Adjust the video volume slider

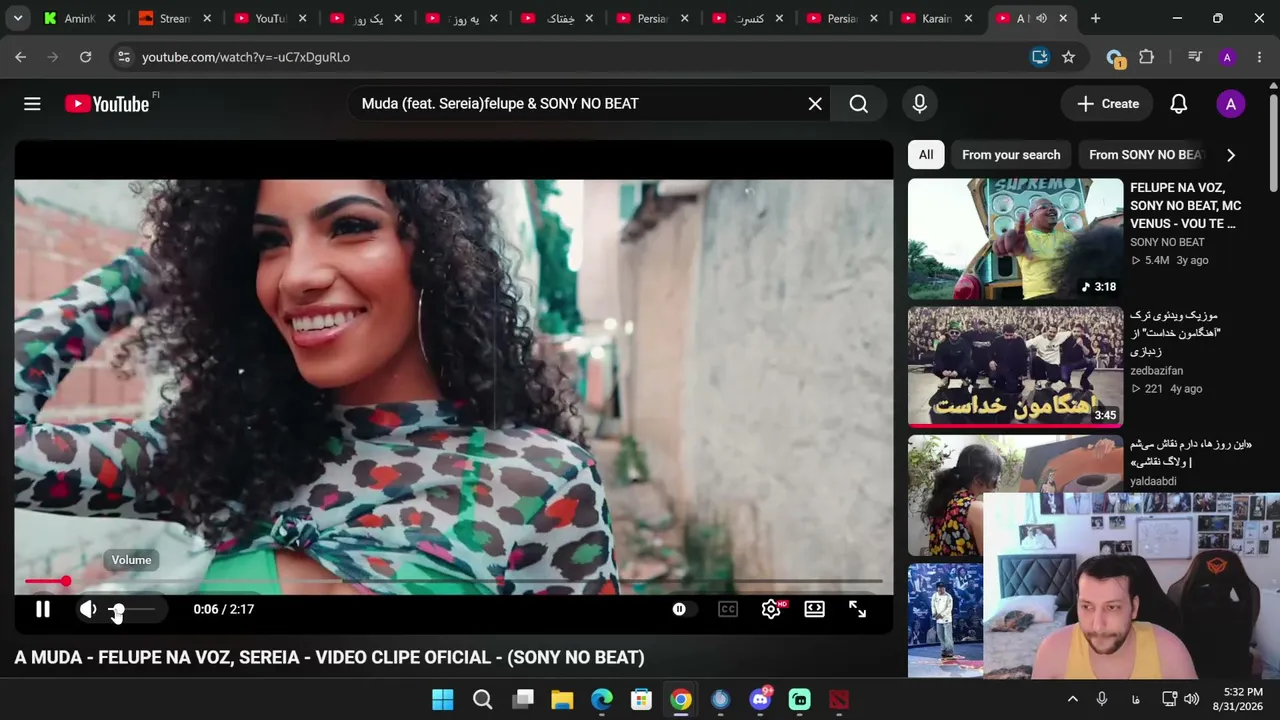[131, 609]
